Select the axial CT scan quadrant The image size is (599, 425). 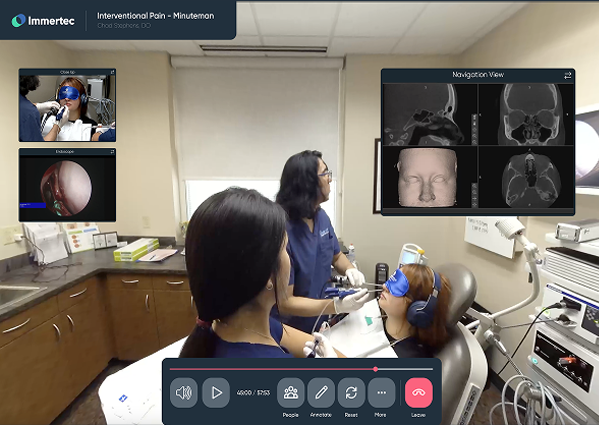point(526,178)
